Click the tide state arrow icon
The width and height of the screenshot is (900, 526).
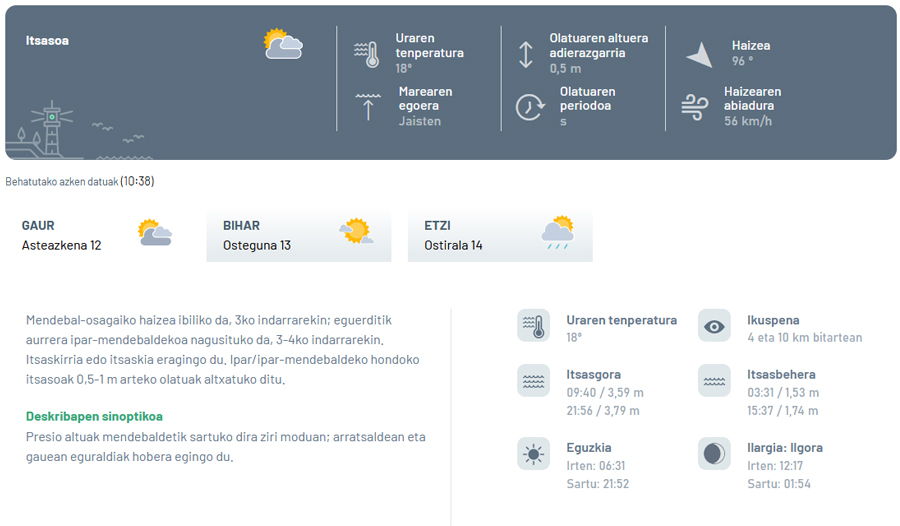click(x=368, y=106)
